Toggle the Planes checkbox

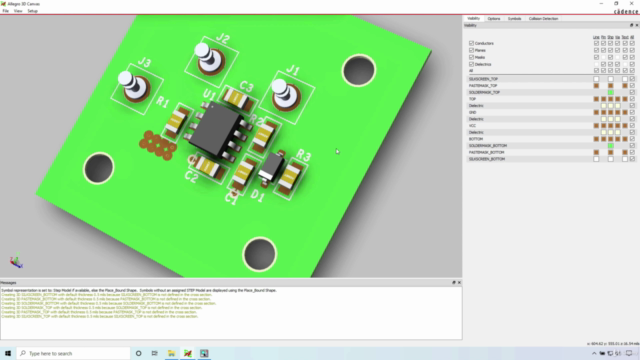click(471, 50)
